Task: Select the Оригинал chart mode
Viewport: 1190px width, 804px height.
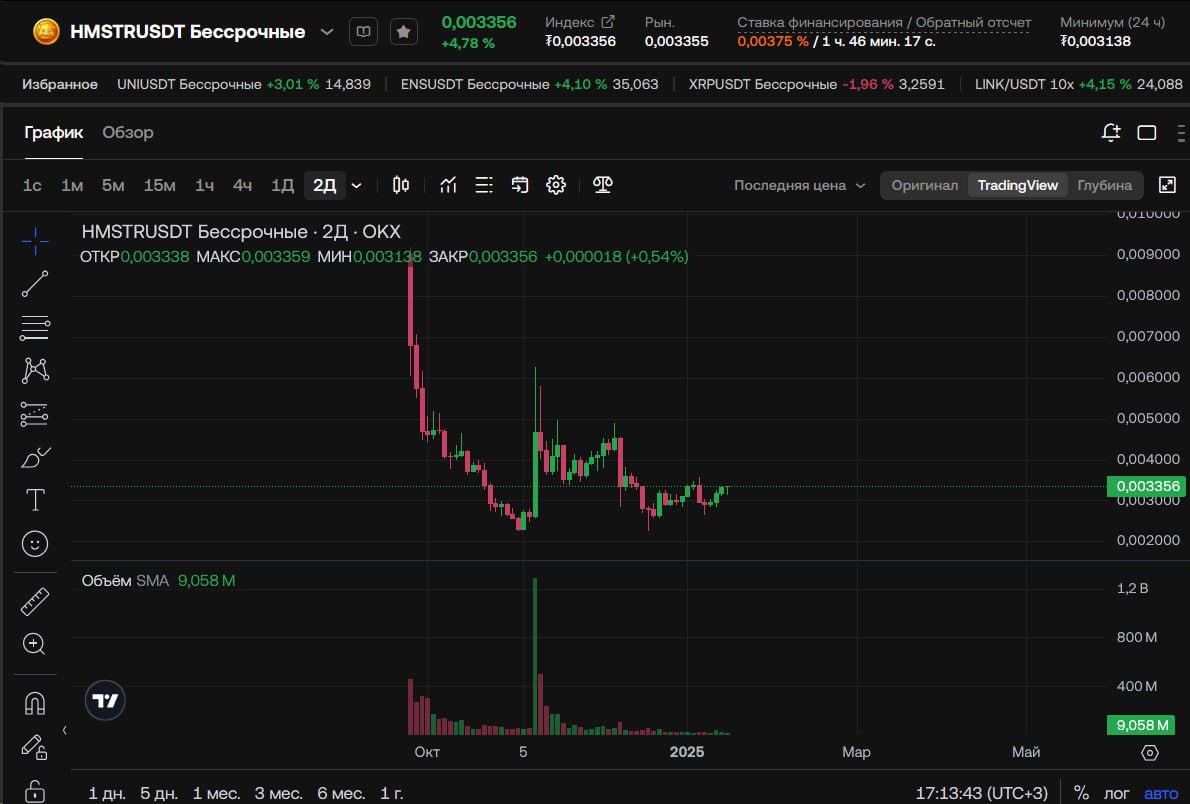Action: tap(924, 185)
